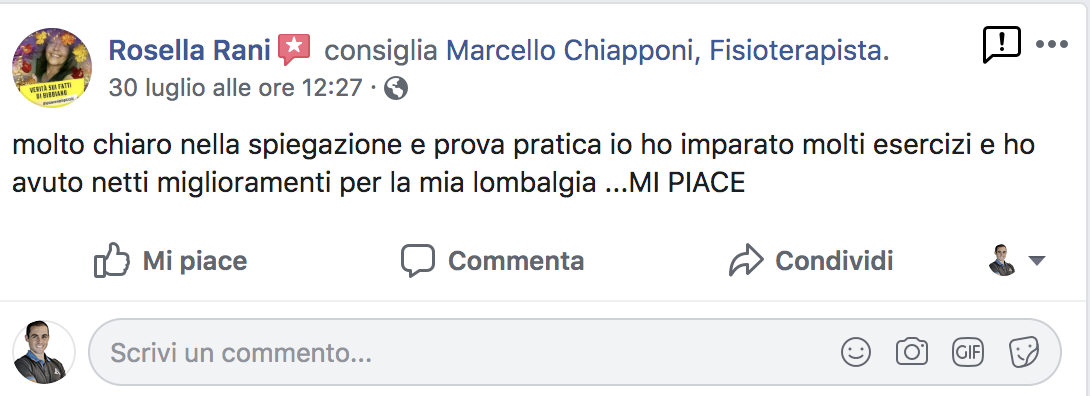Share the post with Condividi
Viewport: 1090px width, 396px height.
coord(811,261)
